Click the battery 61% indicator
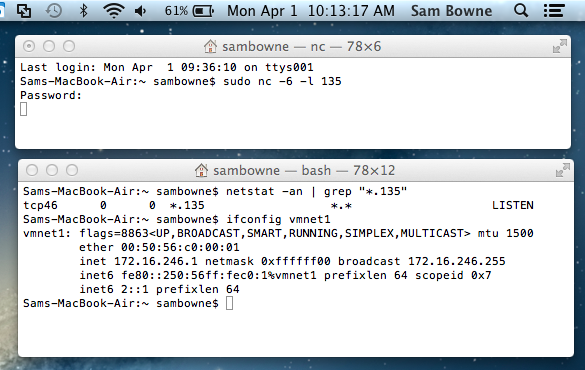The image size is (585, 370). [x=189, y=11]
